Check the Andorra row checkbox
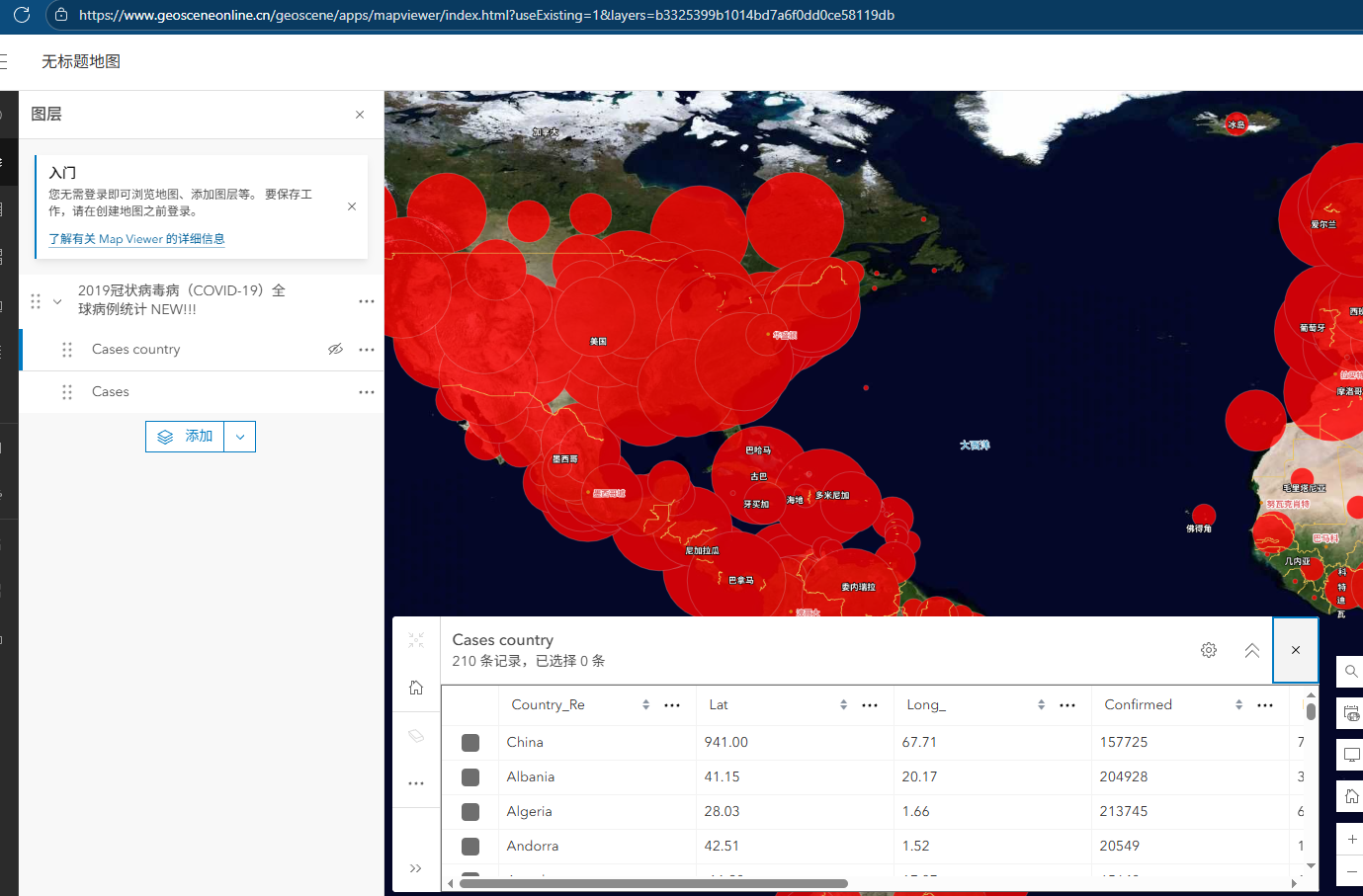This screenshot has height=896, width=1363. [x=470, y=847]
